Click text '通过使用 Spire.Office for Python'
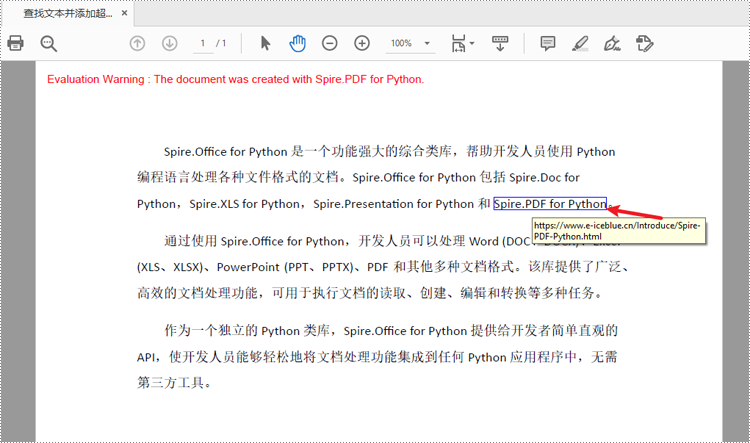This screenshot has width=750, height=443. 254,241
